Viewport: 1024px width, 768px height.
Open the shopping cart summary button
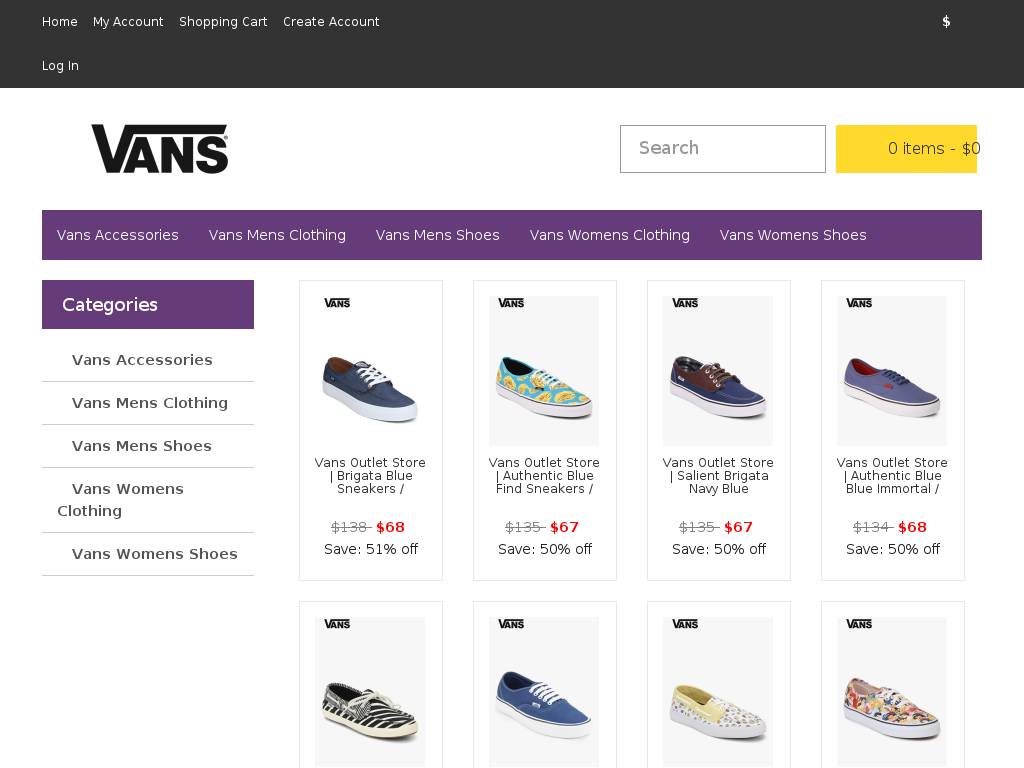[906, 149]
